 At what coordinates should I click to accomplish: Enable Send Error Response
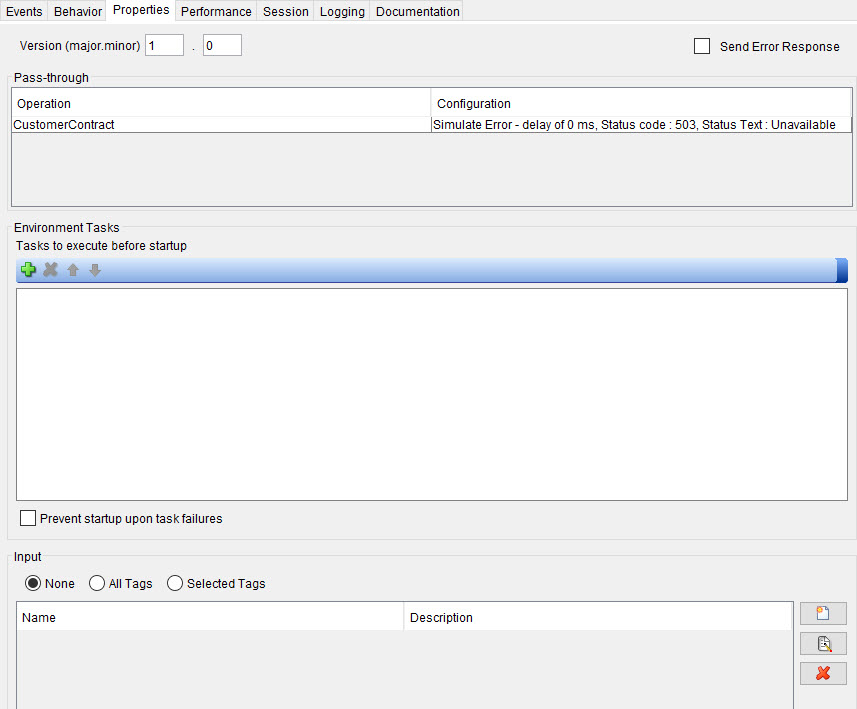point(701,46)
